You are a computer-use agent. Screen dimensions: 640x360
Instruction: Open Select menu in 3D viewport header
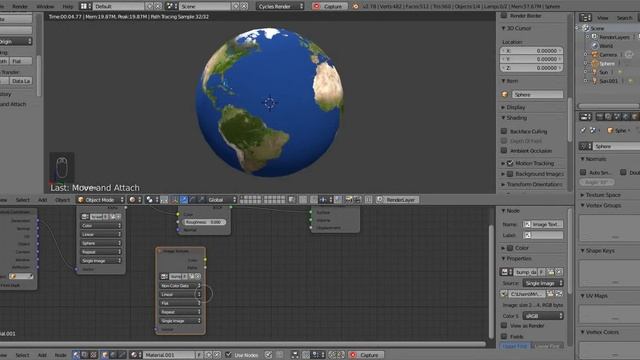pyautogui.click(x=22, y=200)
